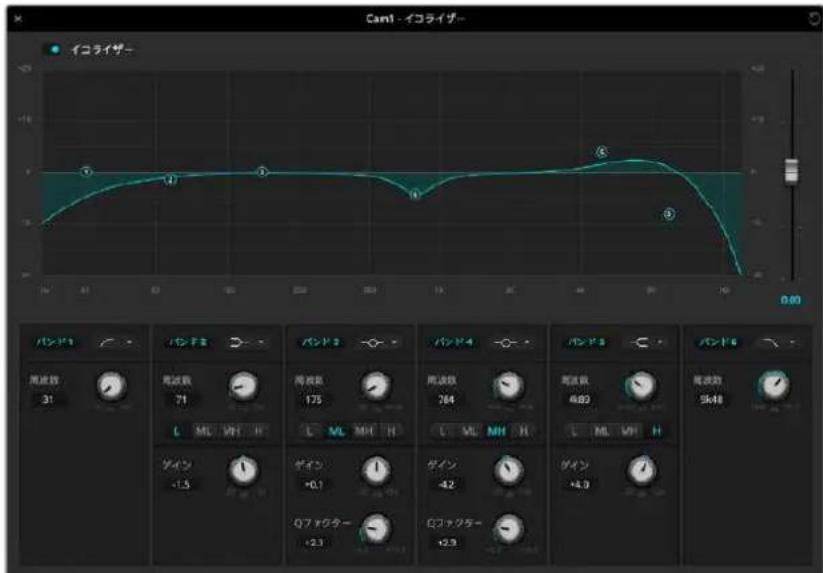This screenshot has height=573, width=823.
Task: Select MH range for band 2
Action: pos(231,431)
